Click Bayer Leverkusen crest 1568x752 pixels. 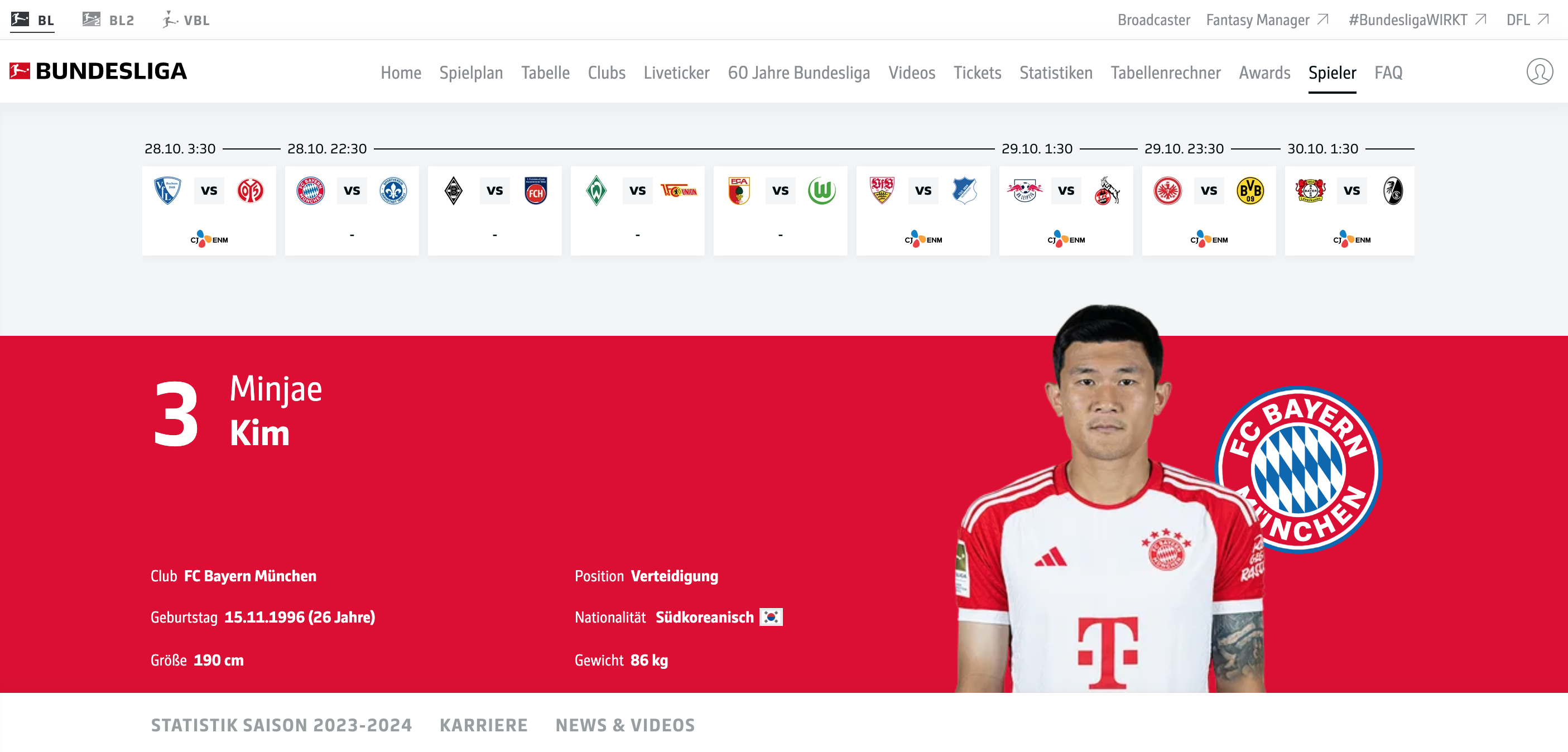pyautogui.click(x=1311, y=190)
